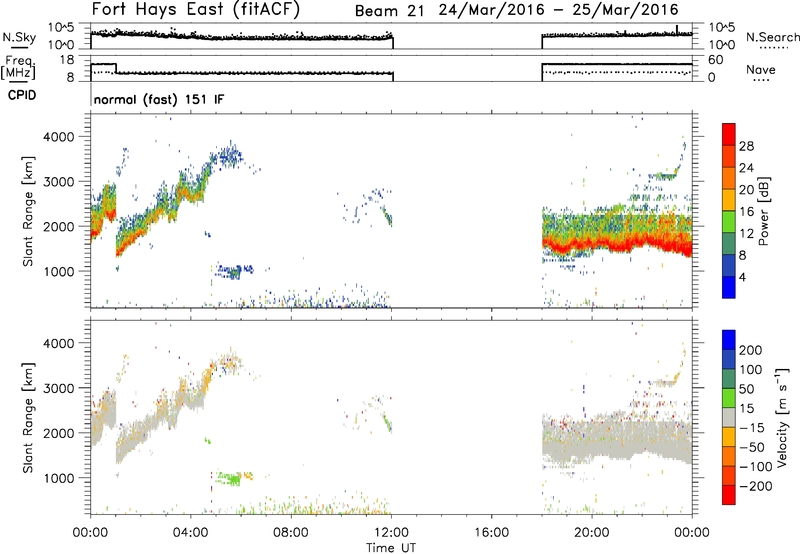Click the 'Velocity [m s-1]' color bar label
The image size is (800, 554).
tap(781, 417)
